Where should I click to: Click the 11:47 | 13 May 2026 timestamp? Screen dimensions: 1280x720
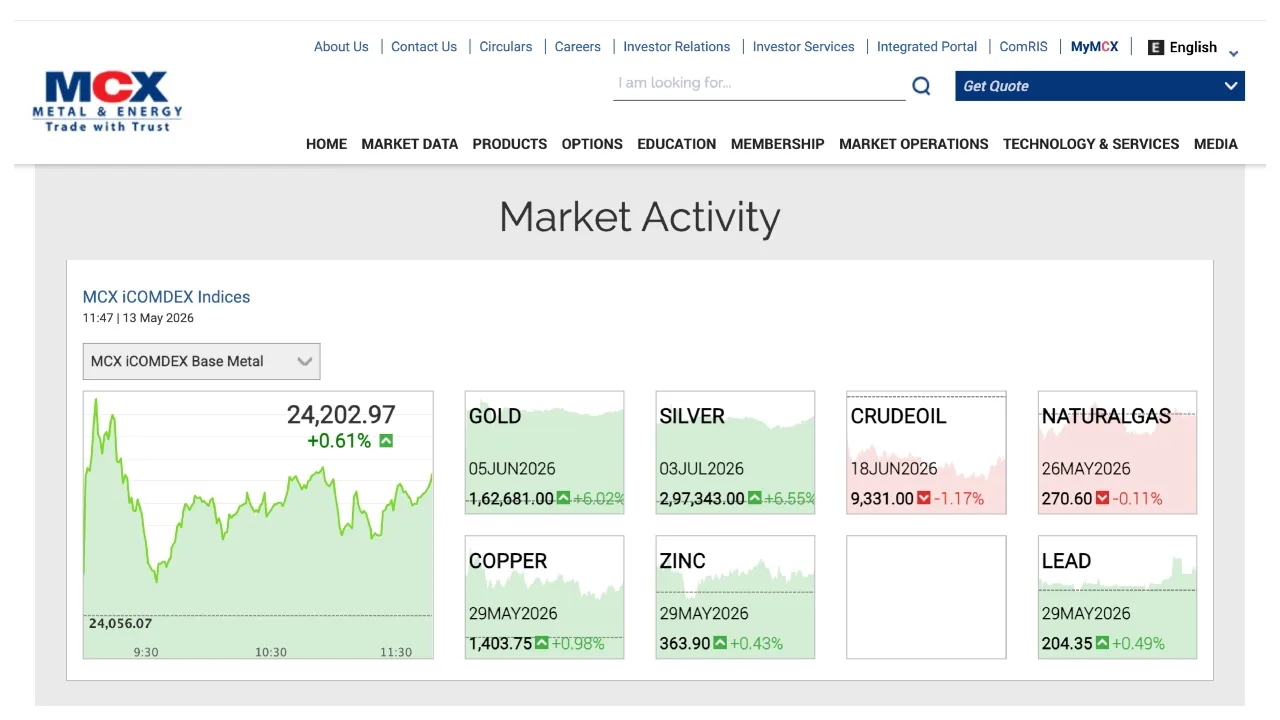pos(138,318)
